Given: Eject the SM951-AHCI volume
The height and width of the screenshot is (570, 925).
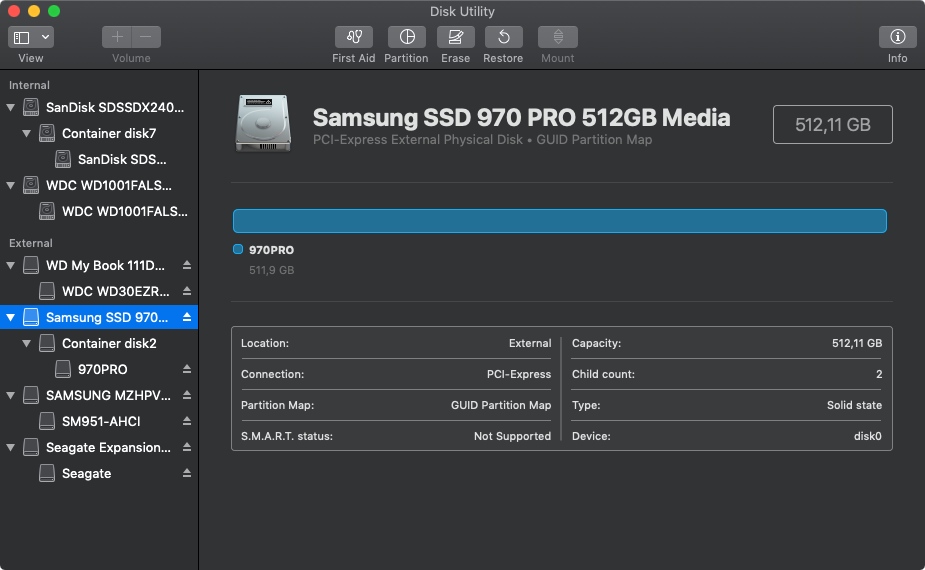Looking at the screenshot, I should click(x=186, y=421).
